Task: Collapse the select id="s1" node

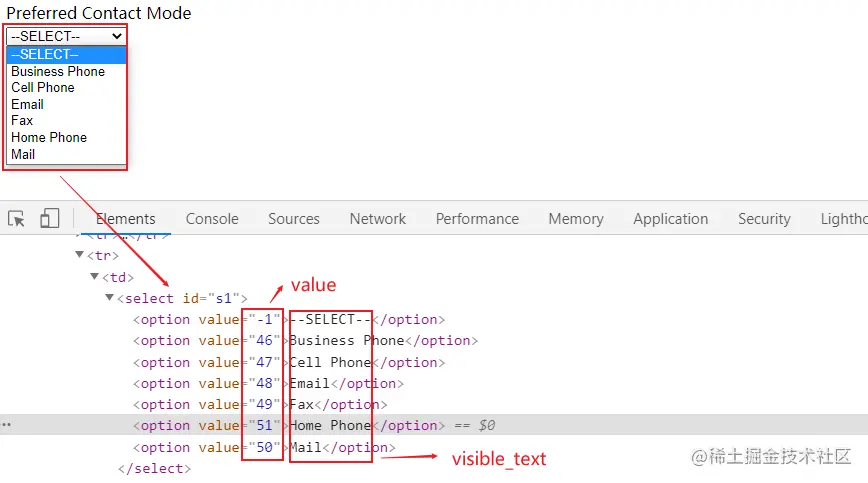Action: [110, 298]
